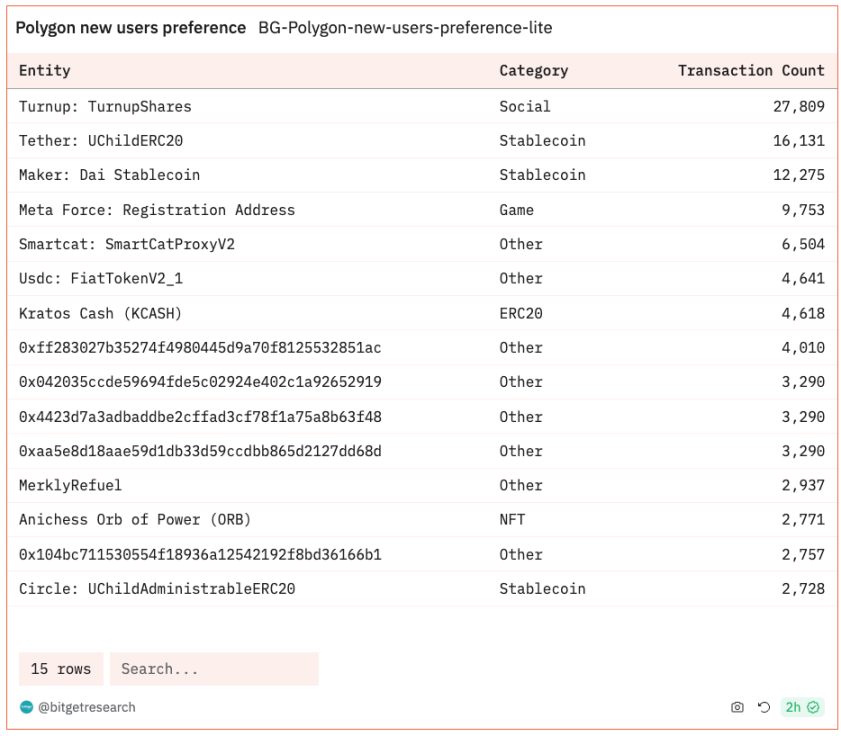This screenshot has width=841, height=736.
Task: Click the Search input field
Action: 214,669
